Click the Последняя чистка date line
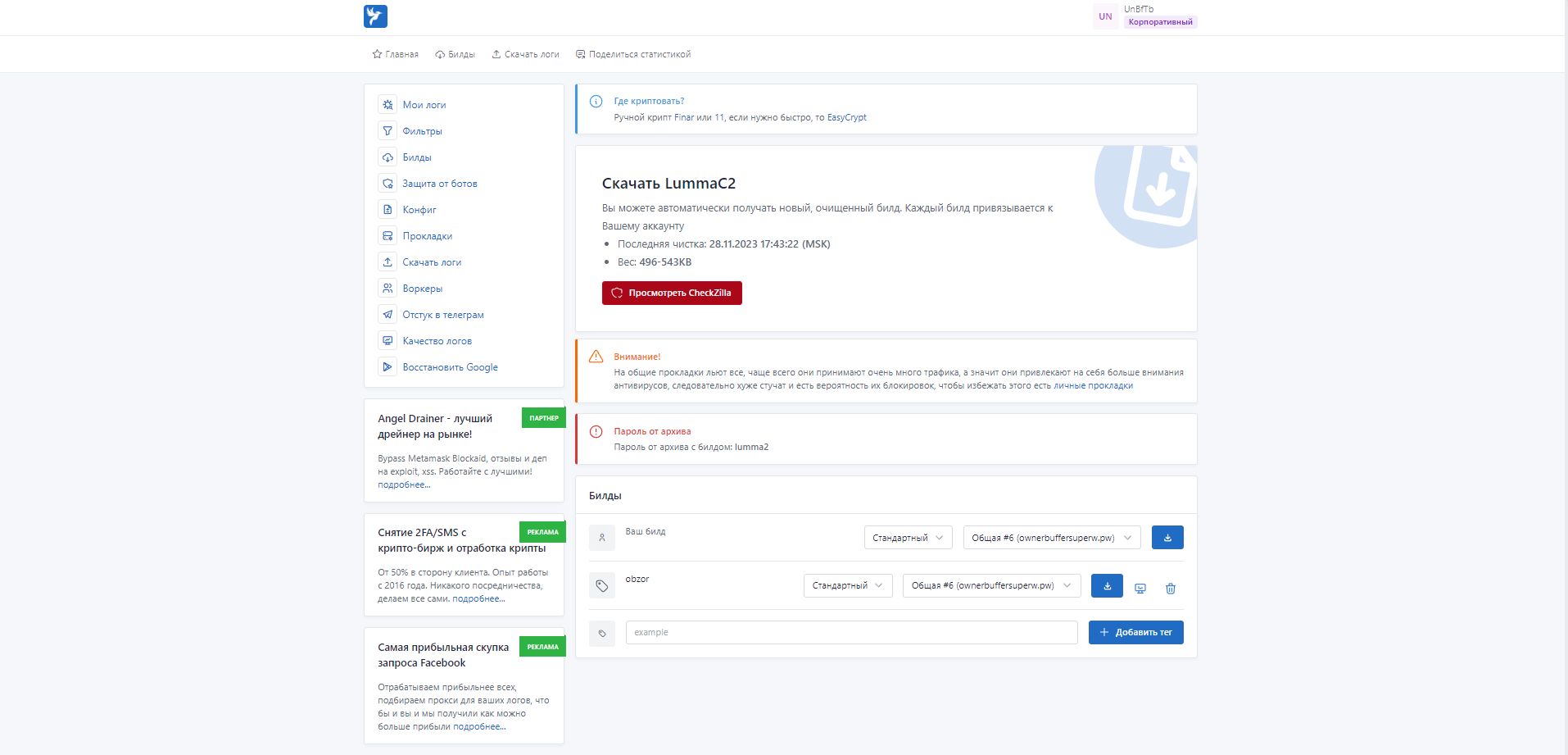The height and width of the screenshot is (755, 1568). tap(723, 244)
